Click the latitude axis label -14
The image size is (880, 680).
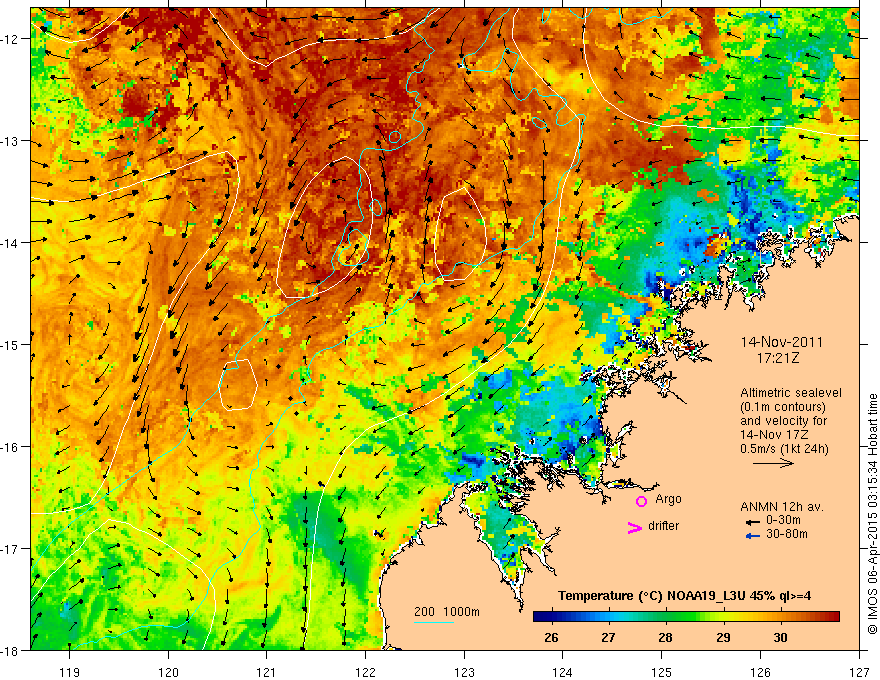12,243
